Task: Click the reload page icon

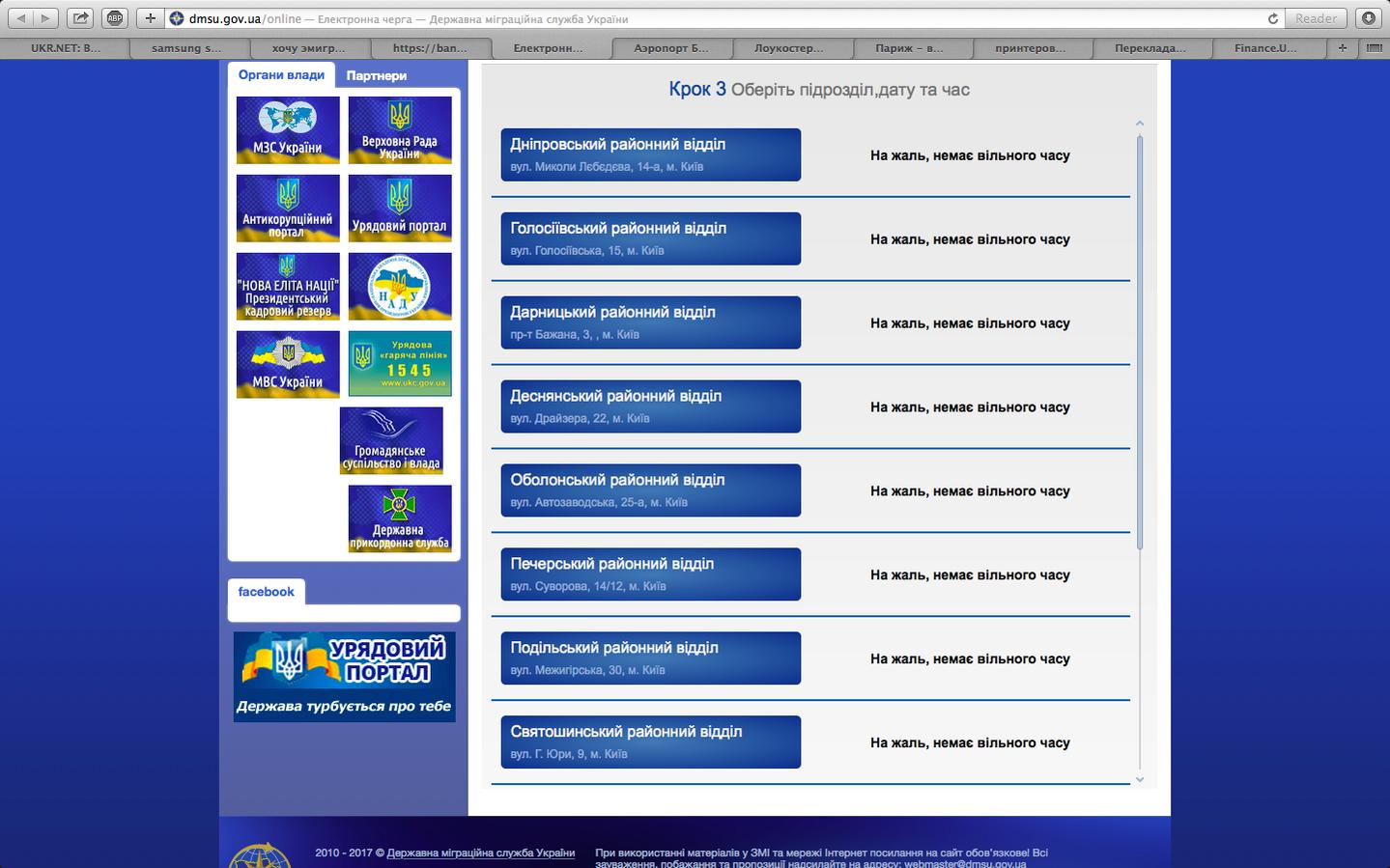Action: 1272,18
